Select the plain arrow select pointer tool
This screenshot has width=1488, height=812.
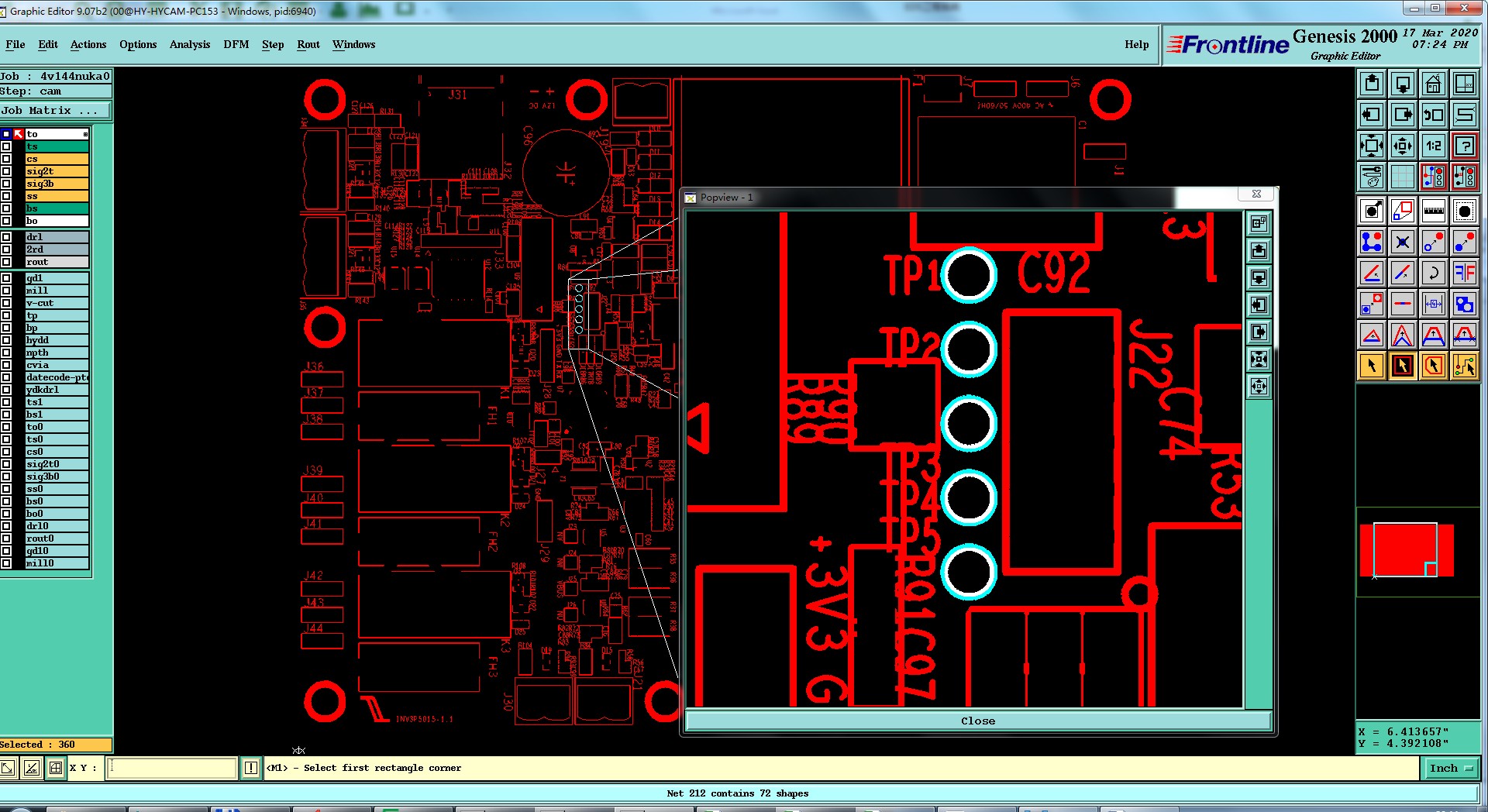(1371, 366)
